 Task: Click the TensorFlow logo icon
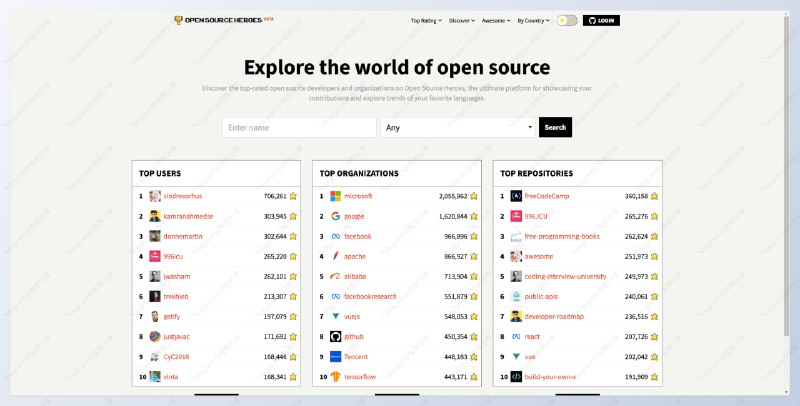(x=336, y=377)
